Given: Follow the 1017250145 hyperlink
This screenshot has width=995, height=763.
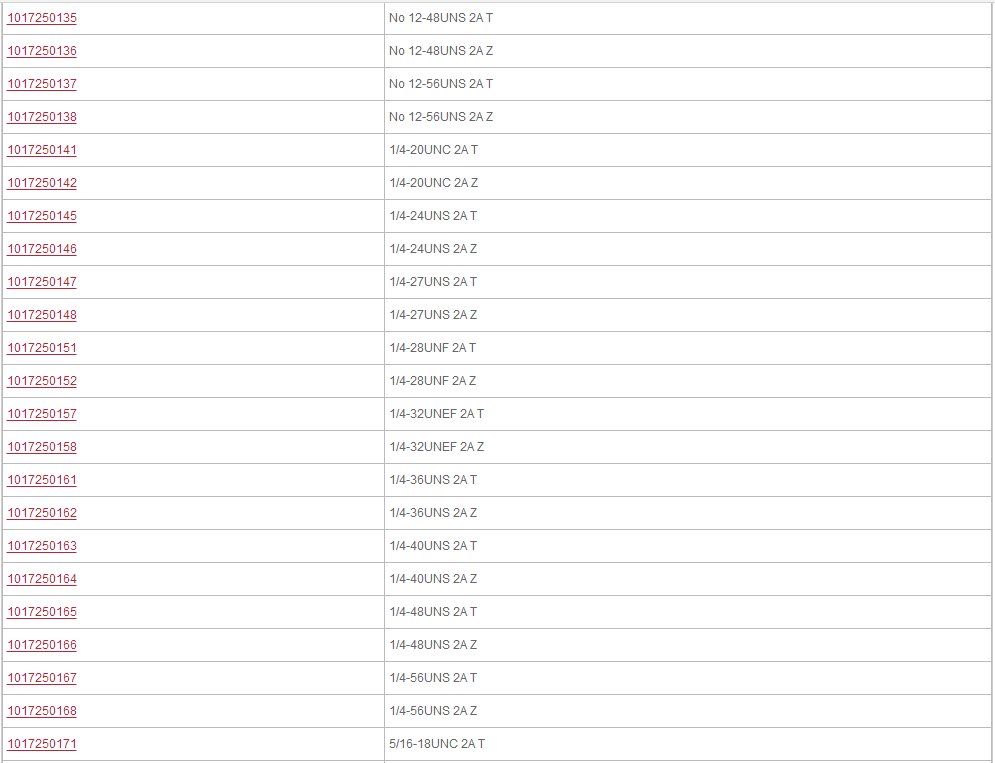Looking at the screenshot, I should coord(42,216).
